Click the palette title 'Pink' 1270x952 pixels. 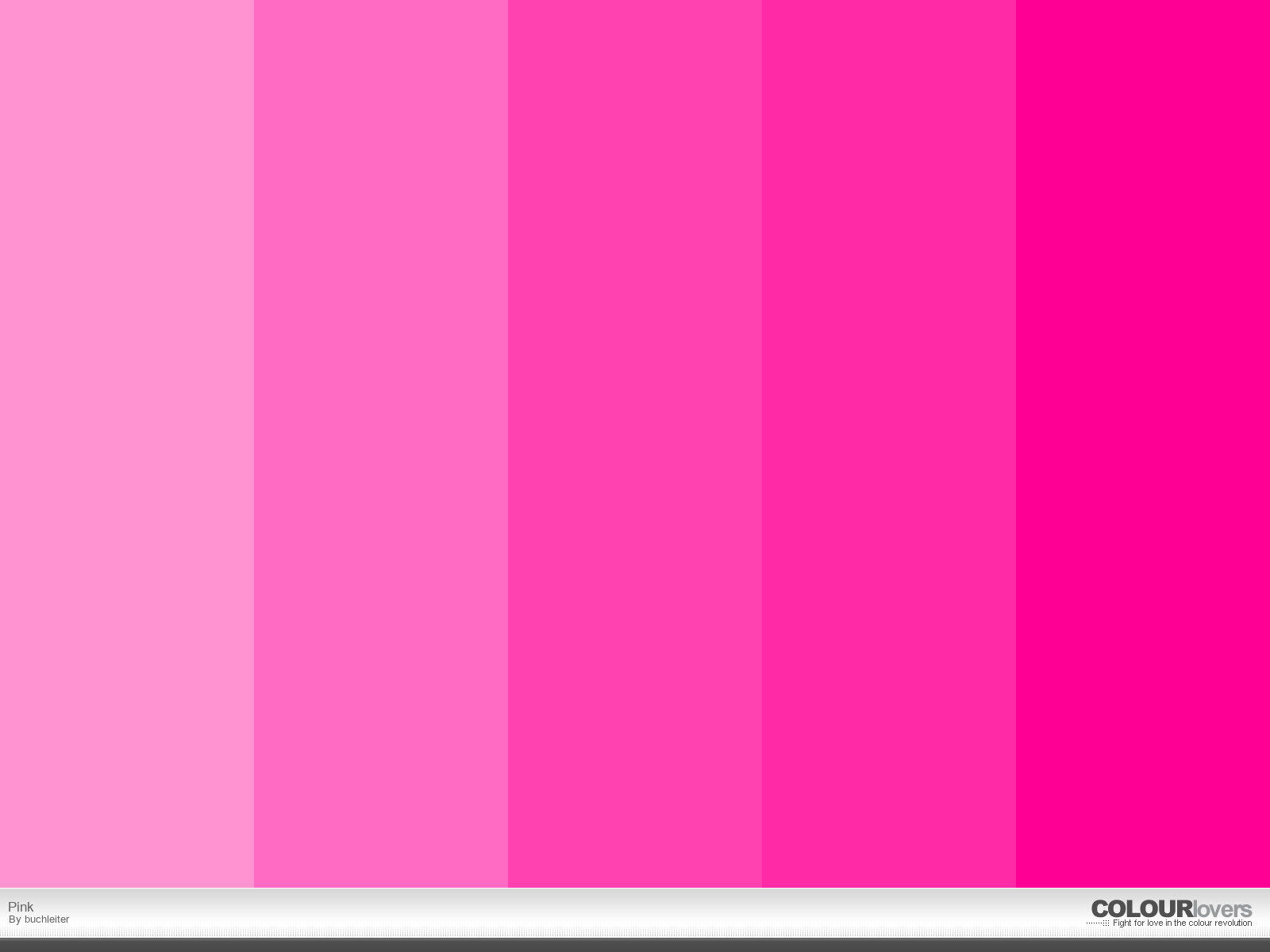[x=21, y=907]
